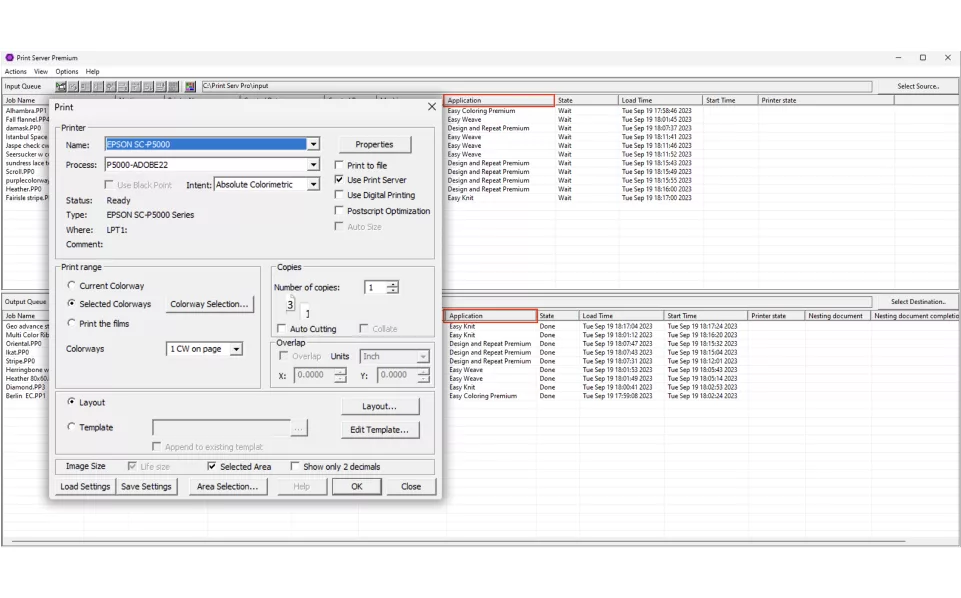Image resolution: width=961 pixels, height=598 pixels.
Task: Click the colorful icon beside the input path
Action: [190, 87]
